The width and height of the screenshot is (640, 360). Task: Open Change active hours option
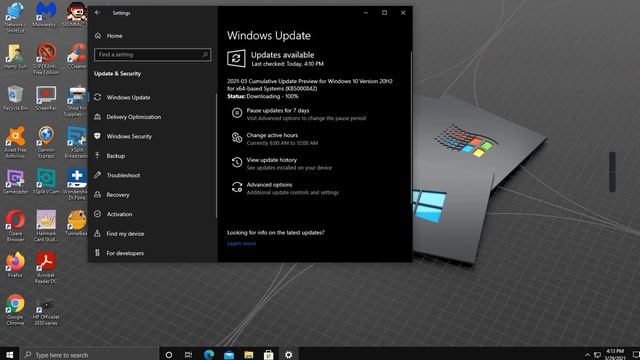coord(272,135)
